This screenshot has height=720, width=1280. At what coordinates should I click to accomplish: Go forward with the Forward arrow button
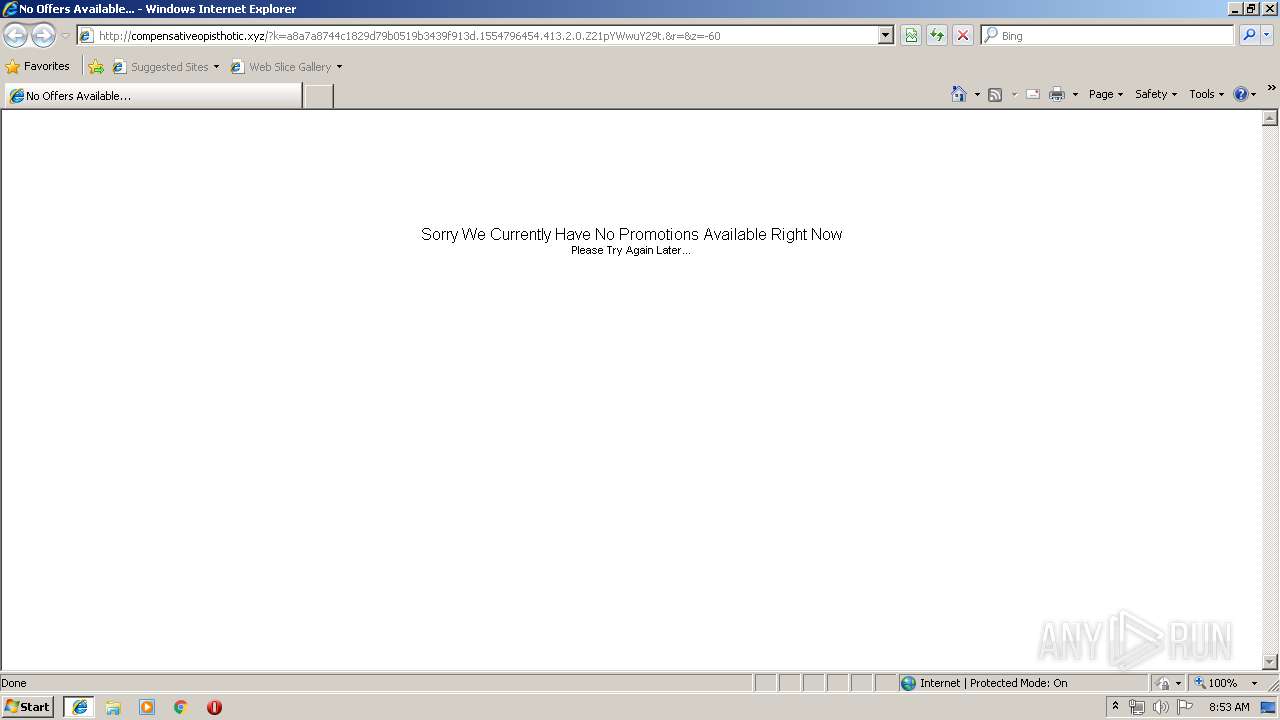pos(43,35)
